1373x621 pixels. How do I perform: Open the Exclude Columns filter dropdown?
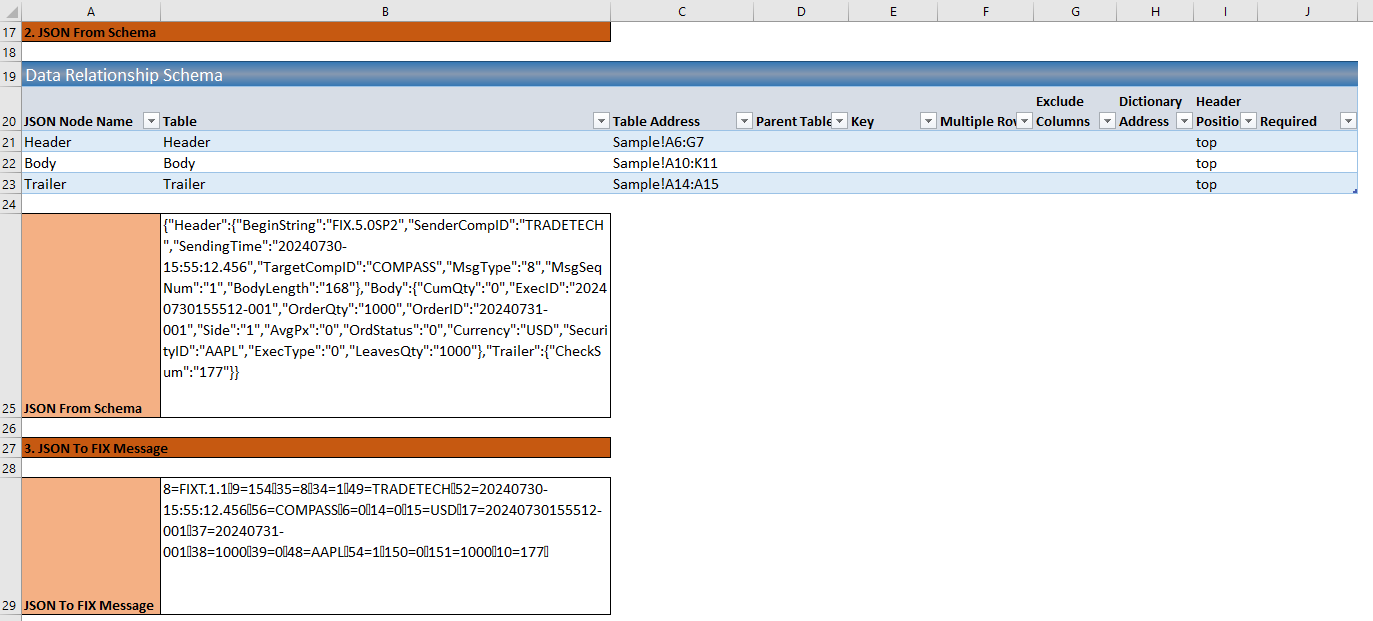pos(1107,121)
